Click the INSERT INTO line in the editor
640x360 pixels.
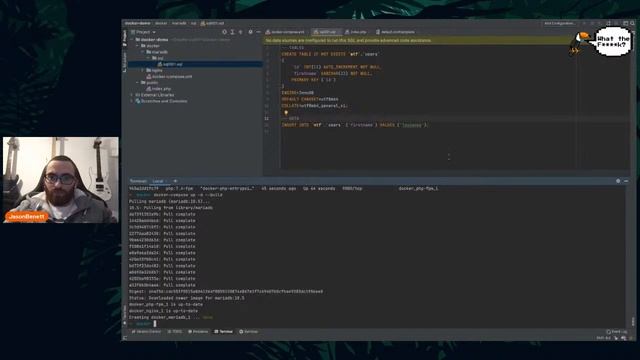point(354,125)
